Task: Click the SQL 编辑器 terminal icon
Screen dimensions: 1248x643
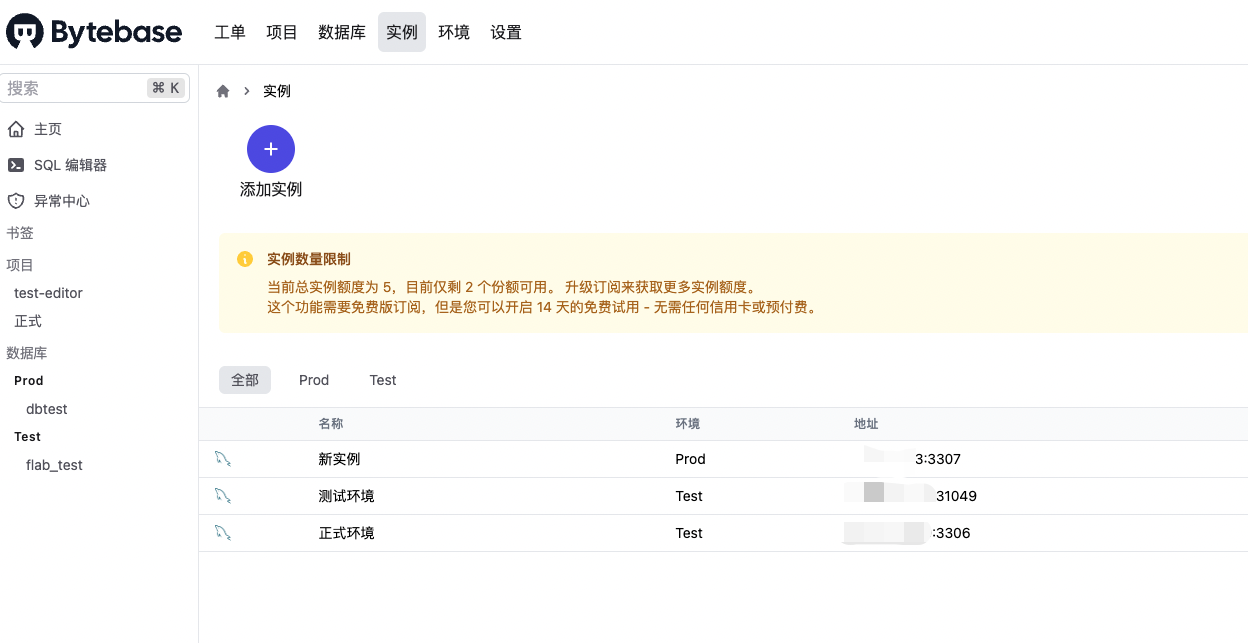Action: pyautogui.click(x=16, y=165)
